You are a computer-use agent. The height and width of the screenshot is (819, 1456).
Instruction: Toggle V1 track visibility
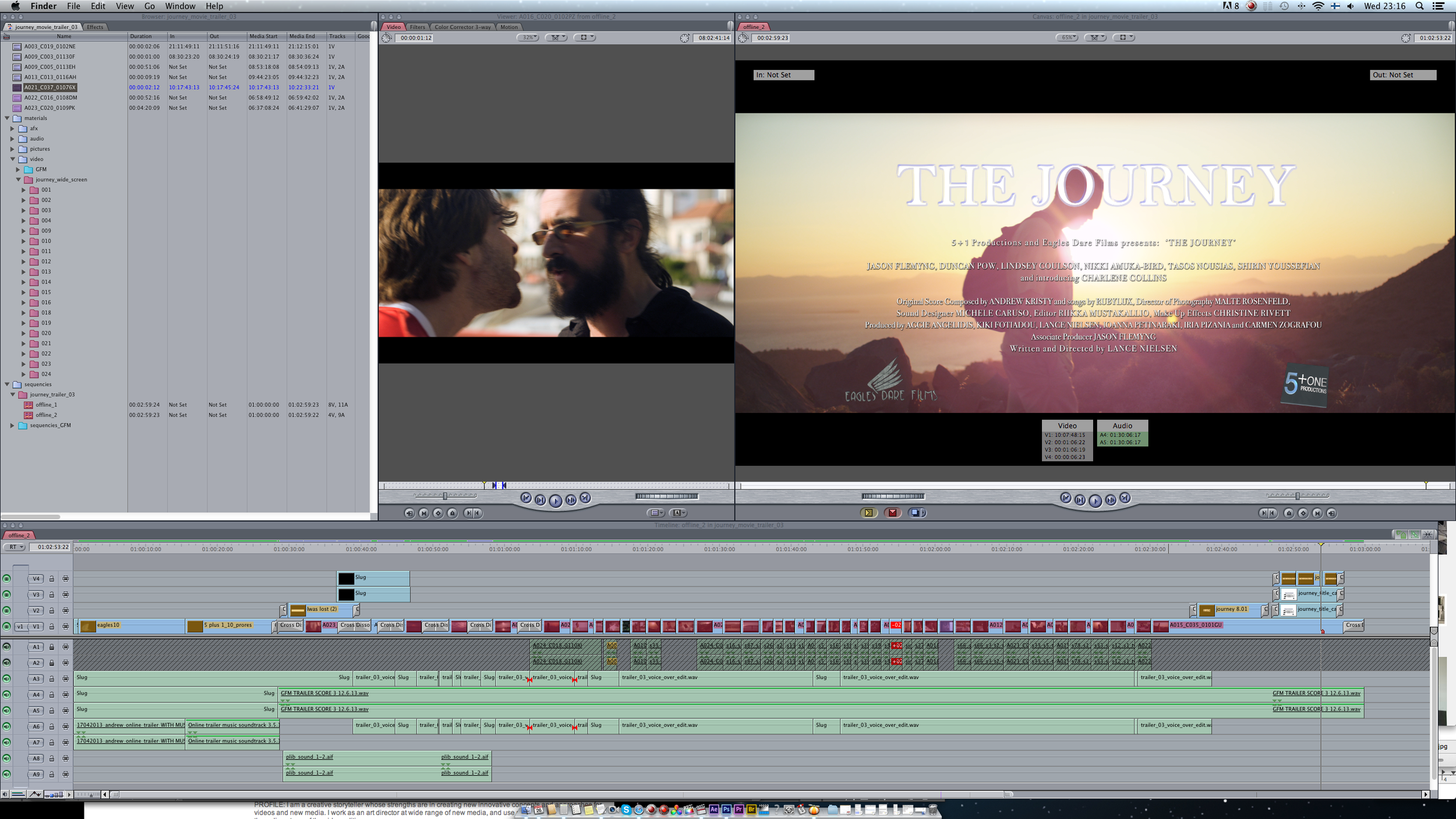[x=6, y=626]
